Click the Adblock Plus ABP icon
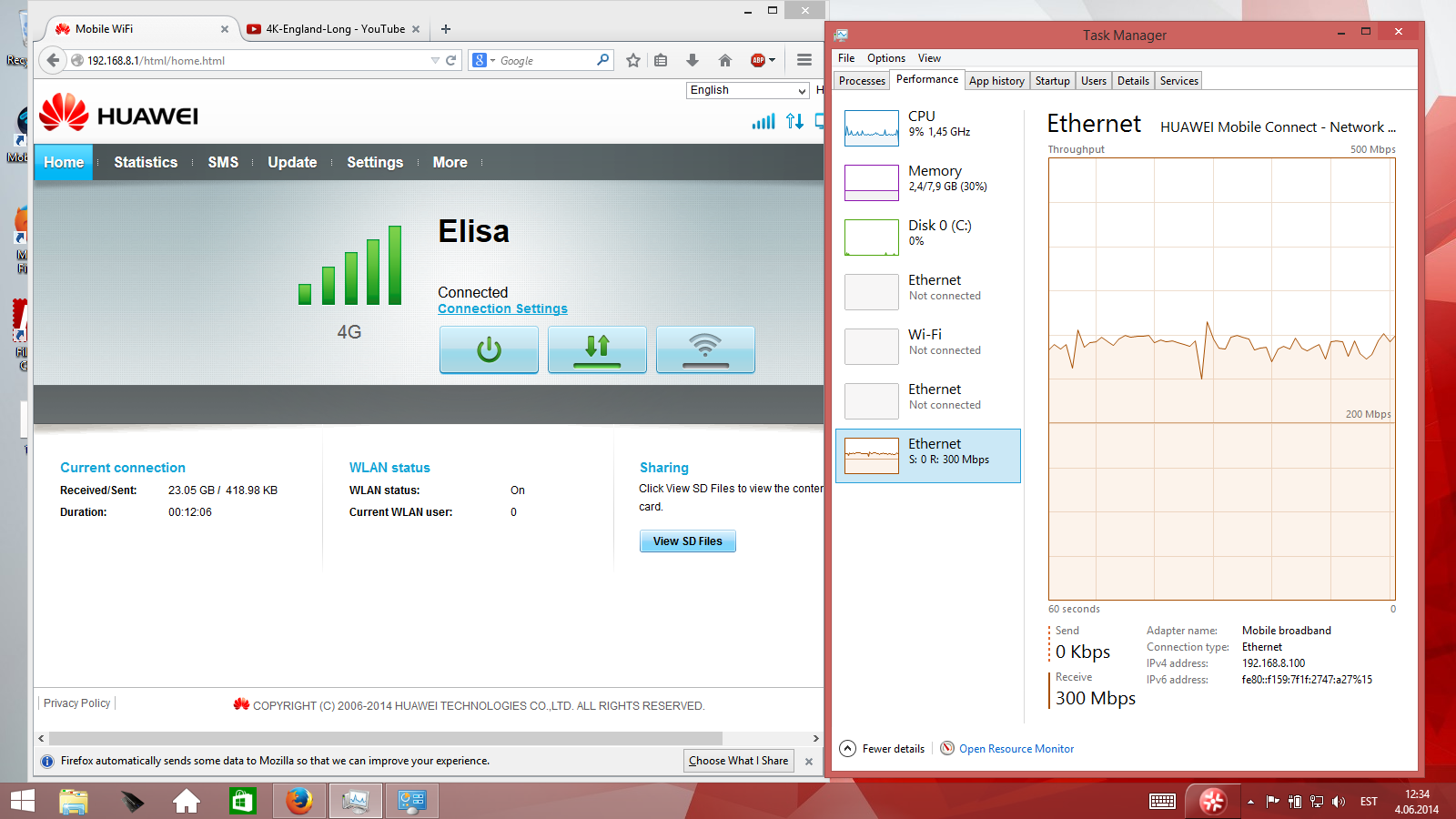The image size is (1456, 819). (x=757, y=60)
